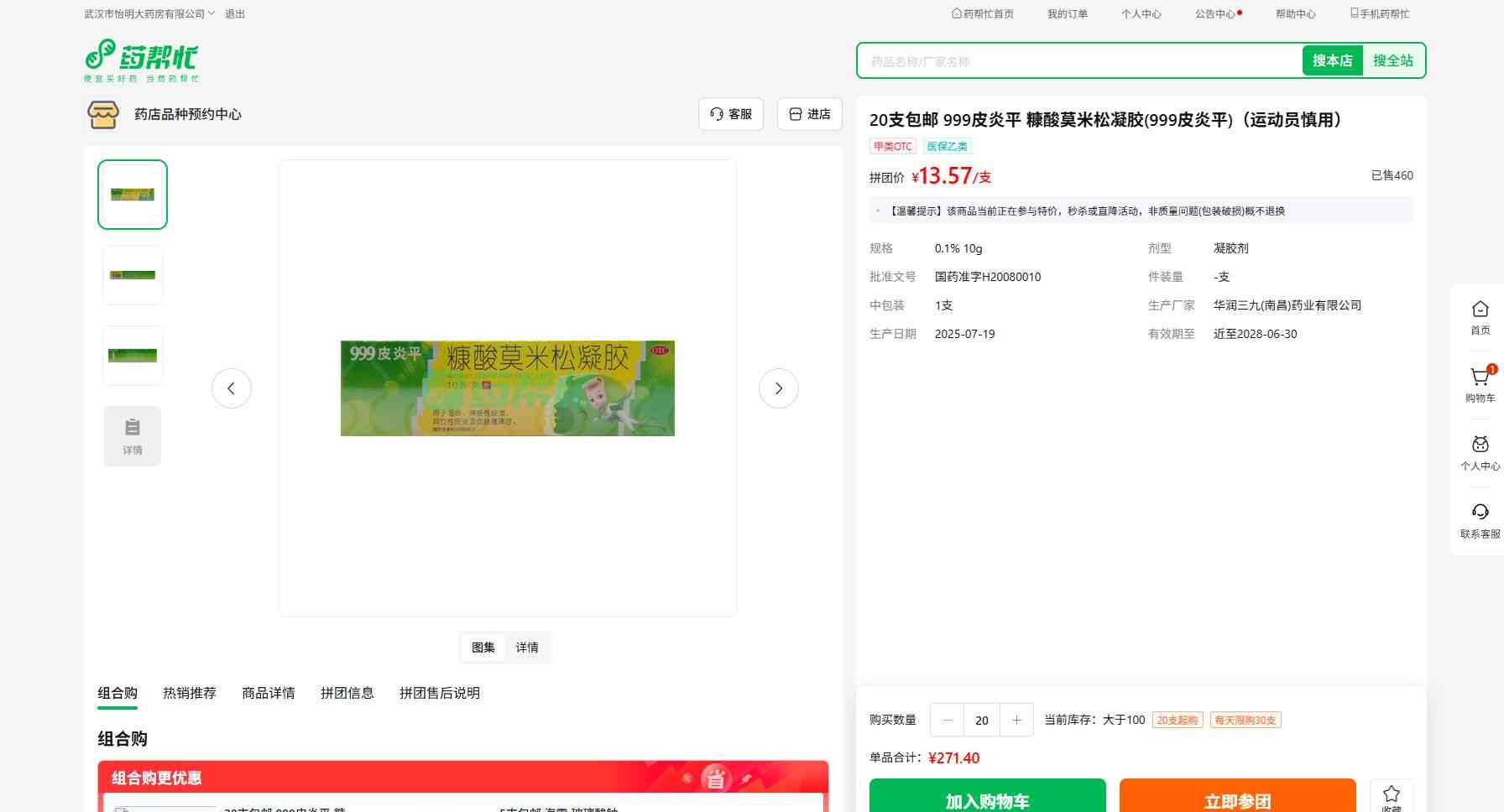1504x812 pixels.
Task: Go to the previous product image
Action: (232, 388)
